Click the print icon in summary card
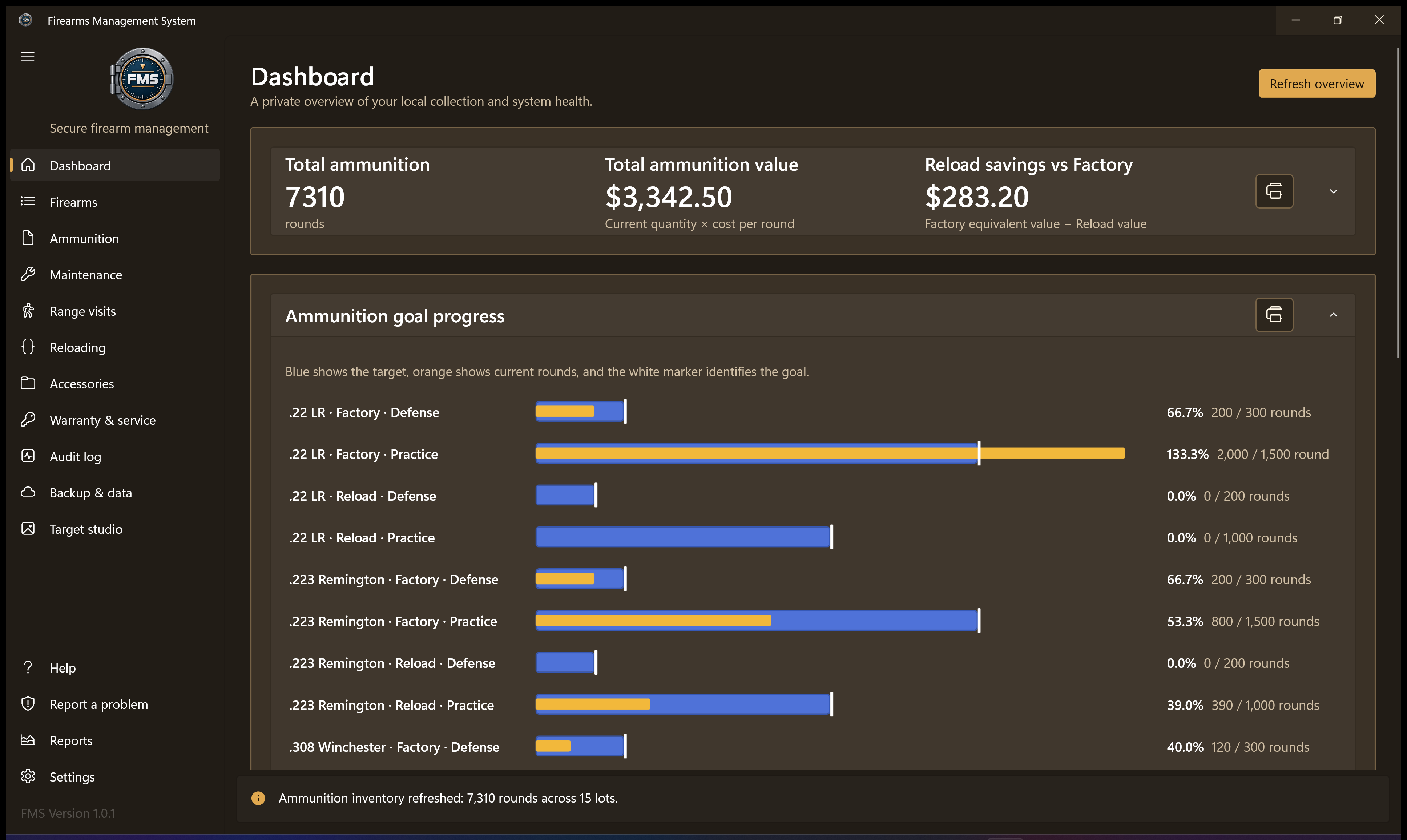 (1274, 191)
